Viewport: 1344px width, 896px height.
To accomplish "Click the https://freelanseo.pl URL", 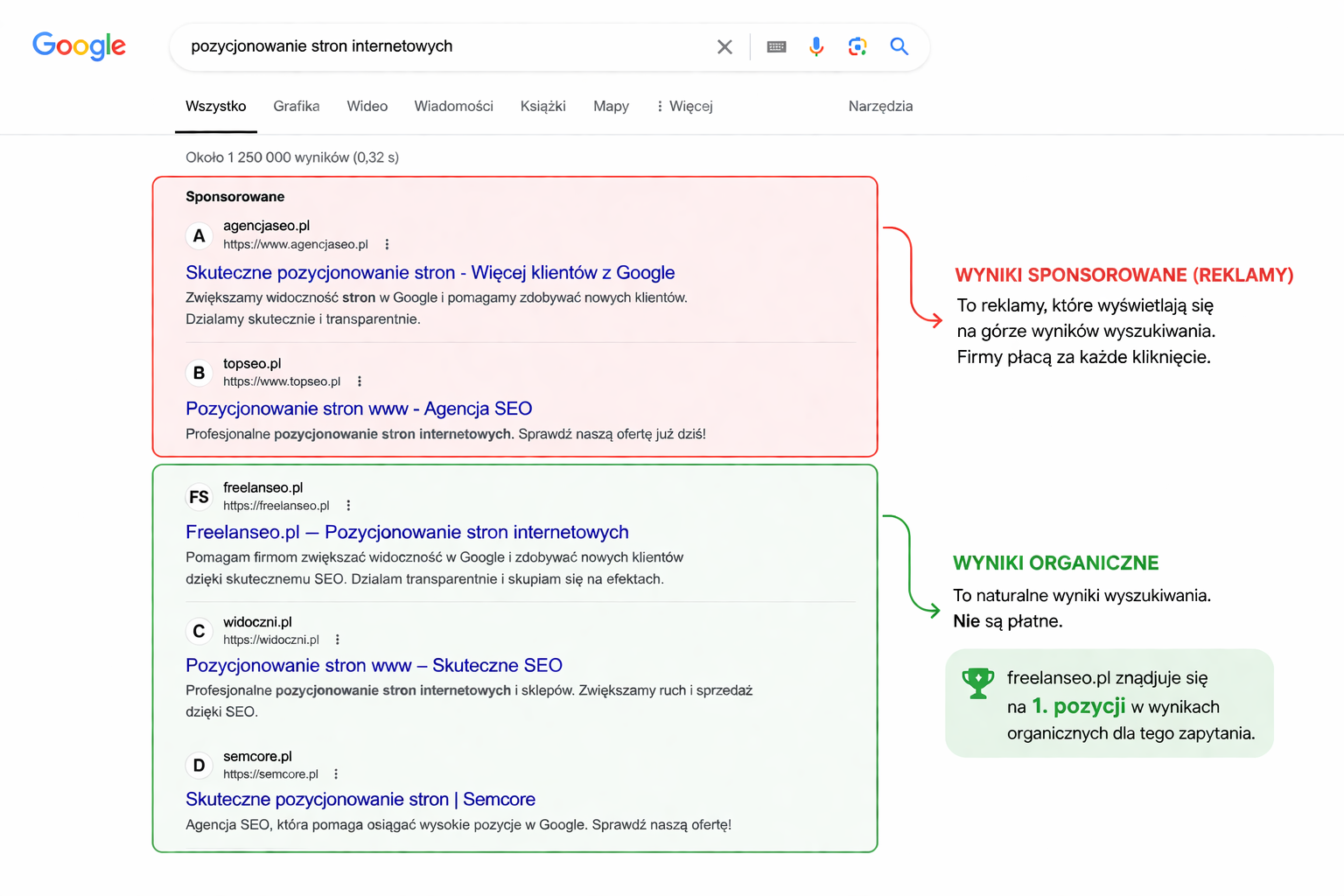I will (x=276, y=506).
